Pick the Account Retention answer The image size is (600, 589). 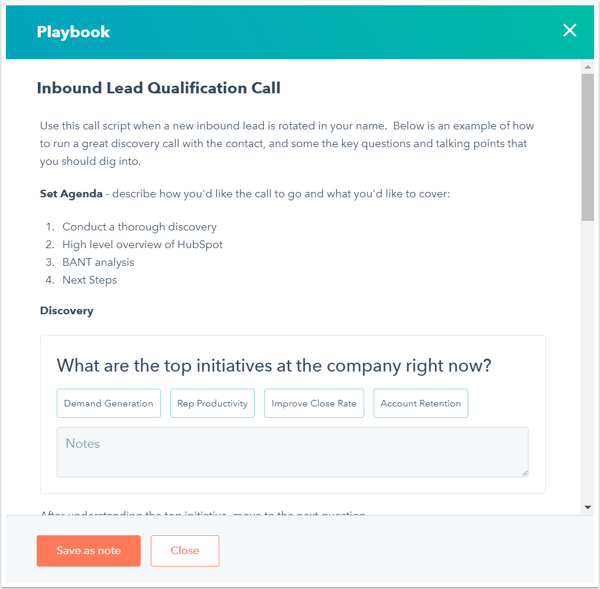point(420,403)
